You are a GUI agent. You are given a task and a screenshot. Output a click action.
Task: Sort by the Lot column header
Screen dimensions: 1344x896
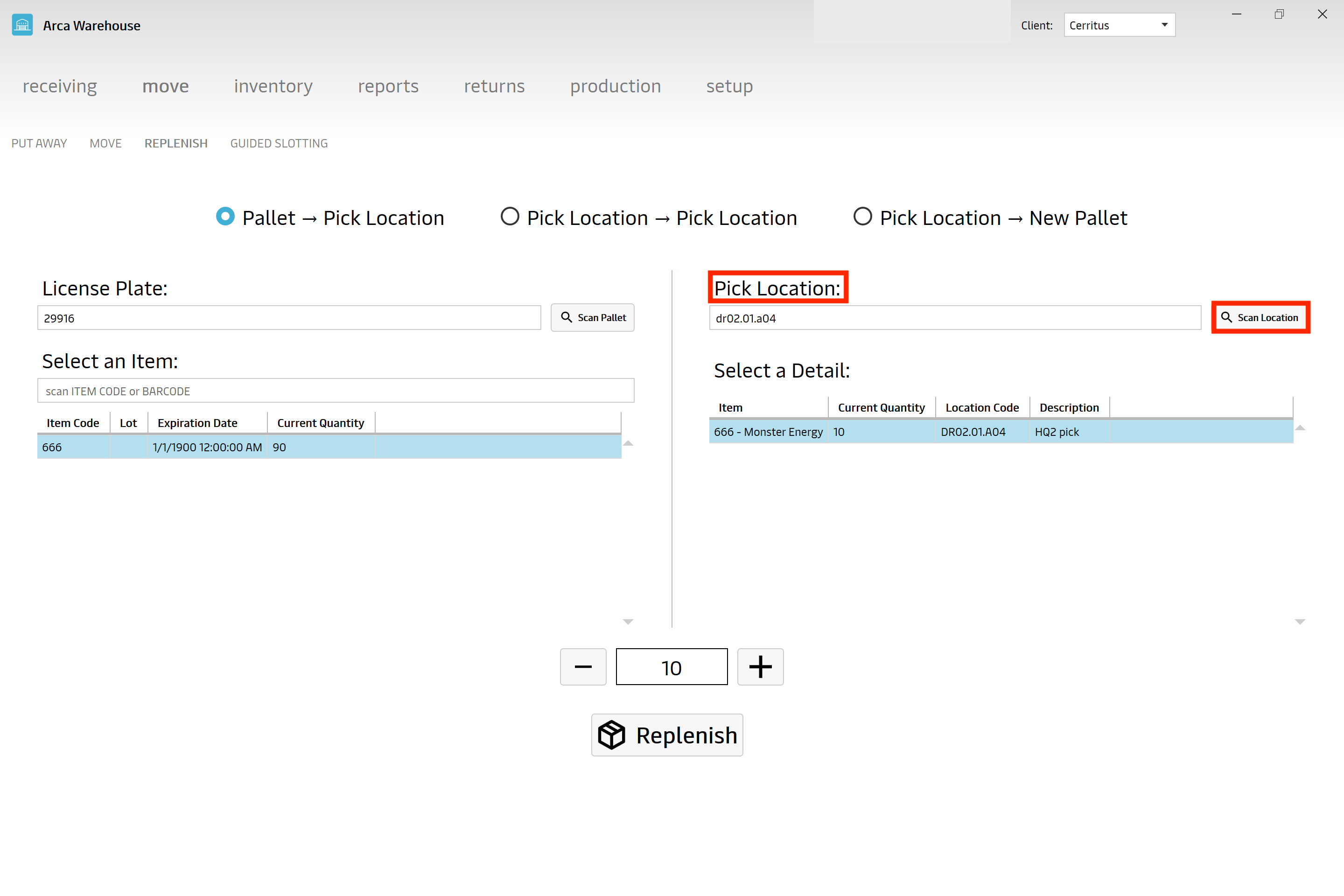[x=129, y=423]
